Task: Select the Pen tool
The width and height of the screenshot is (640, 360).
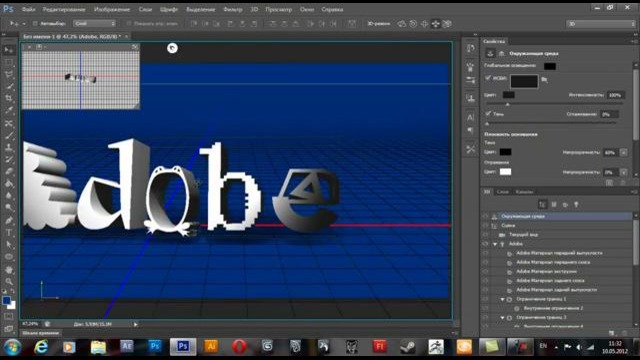Action: click(x=9, y=220)
